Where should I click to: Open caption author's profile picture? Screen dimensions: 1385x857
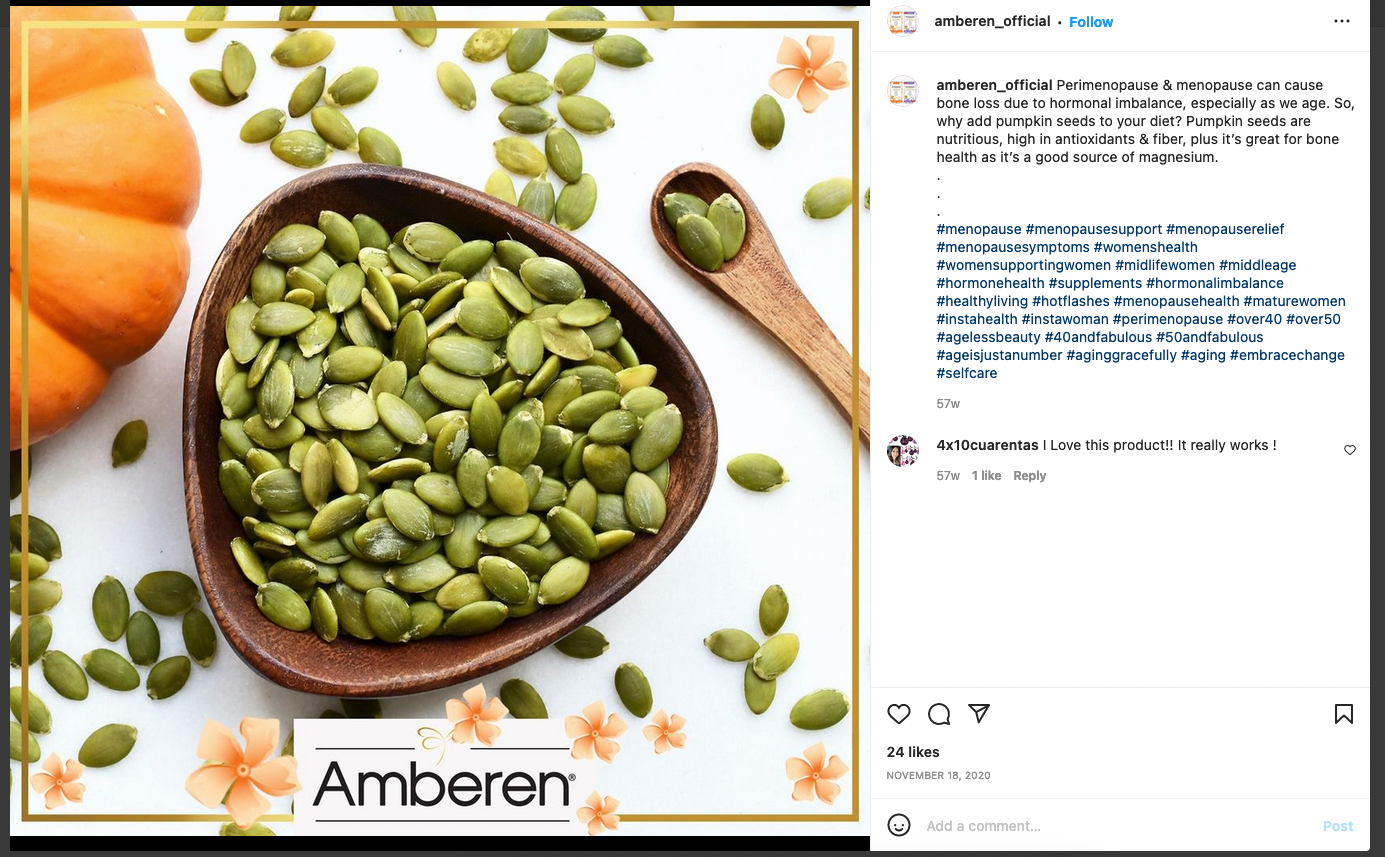point(903,92)
